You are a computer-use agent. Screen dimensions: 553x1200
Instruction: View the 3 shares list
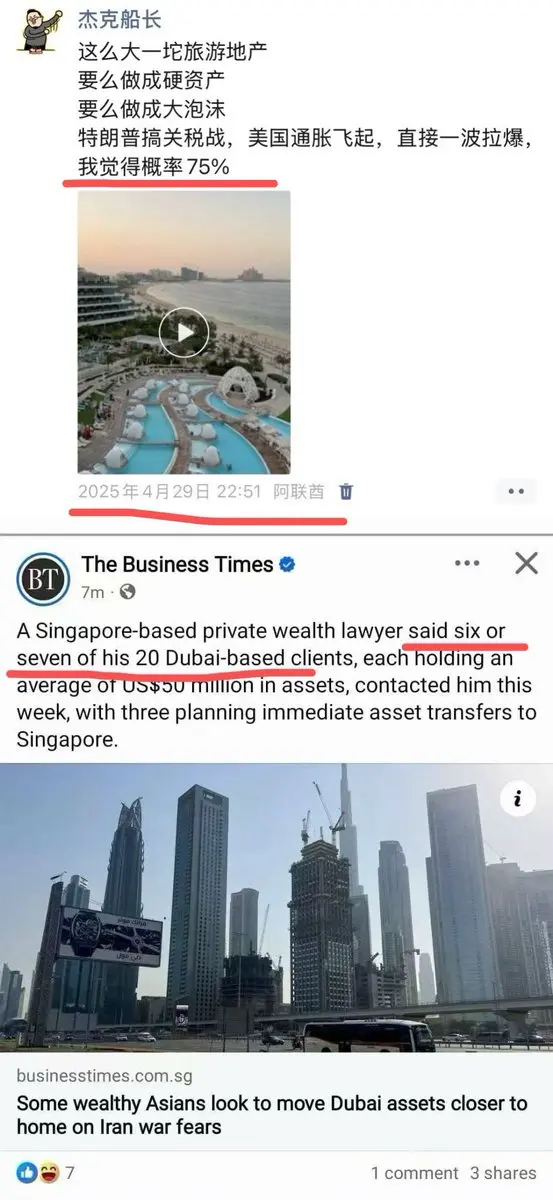pos(504,1173)
